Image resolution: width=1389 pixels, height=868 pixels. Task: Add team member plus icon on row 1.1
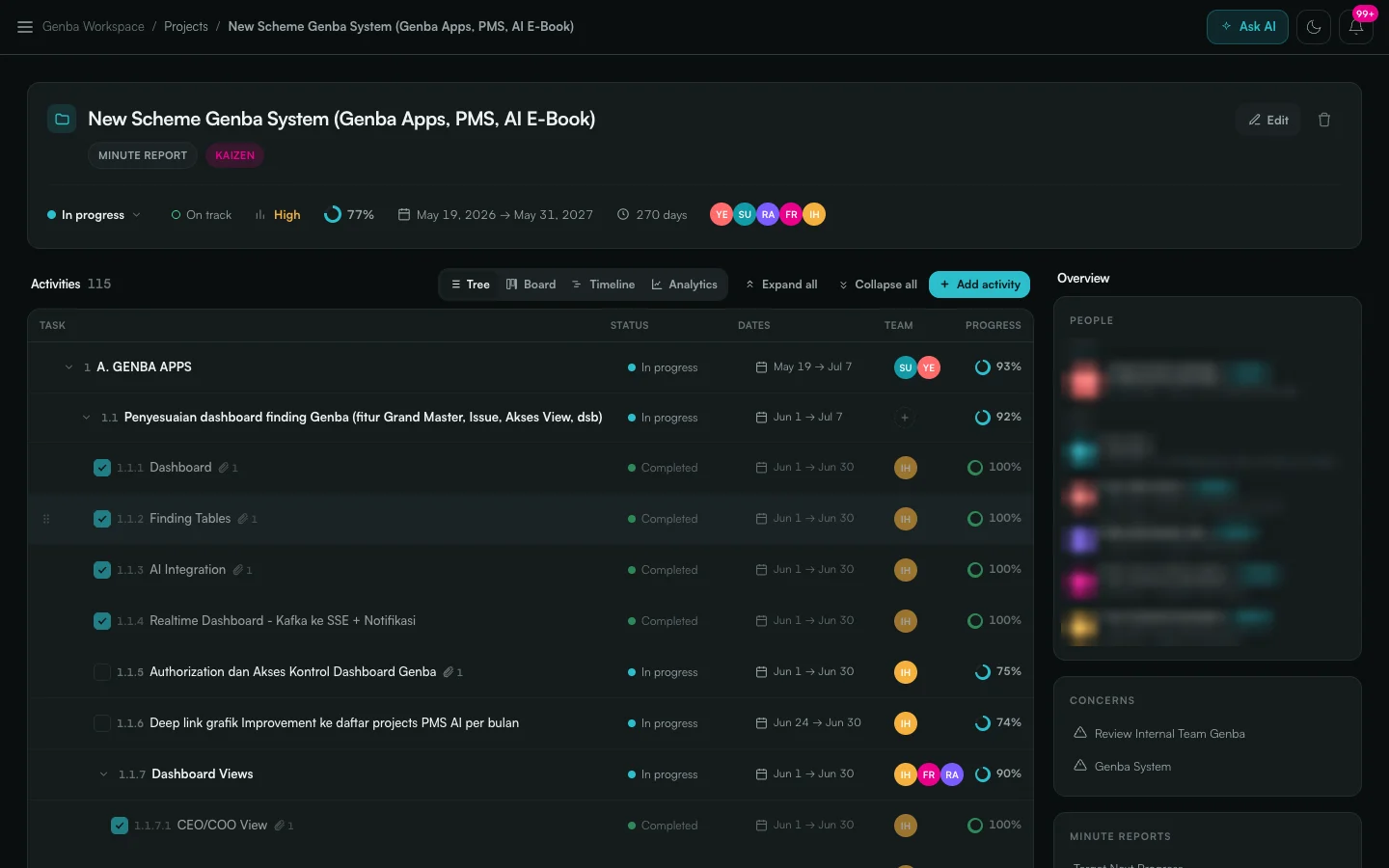904,418
